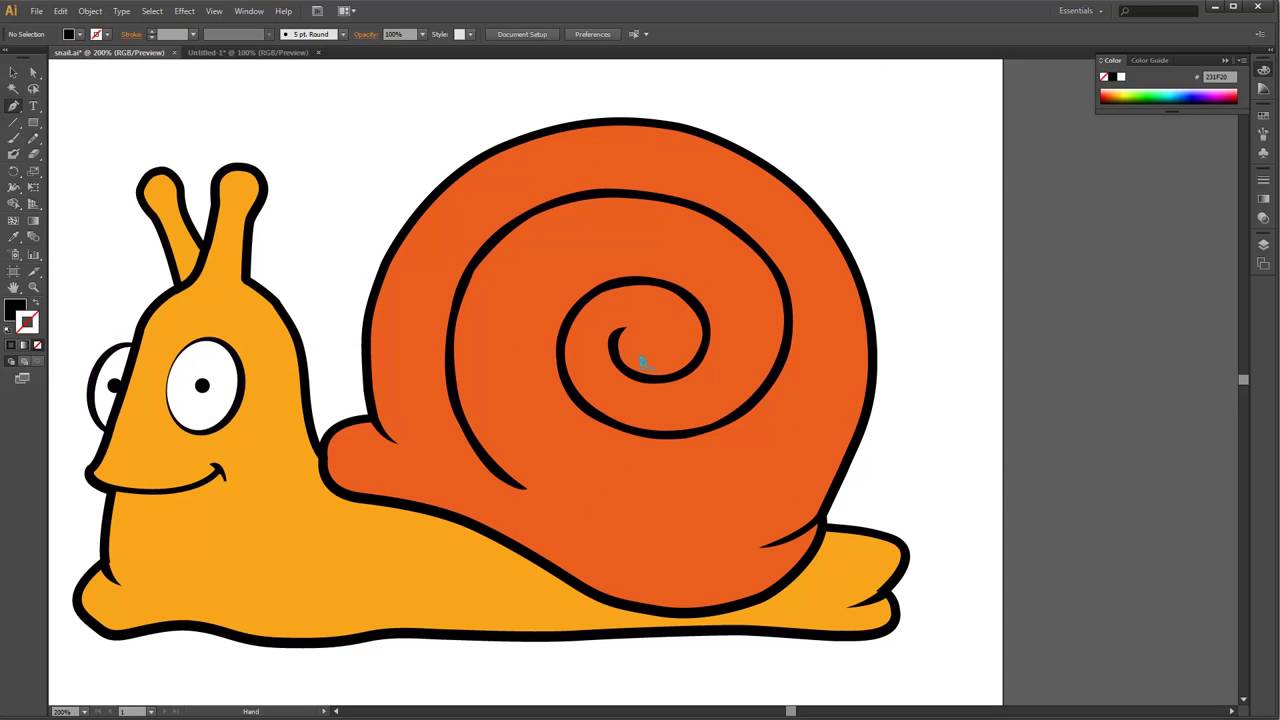Change screen mode at toolbox bottom
The image size is (1280, 720).
pos(22,378)
